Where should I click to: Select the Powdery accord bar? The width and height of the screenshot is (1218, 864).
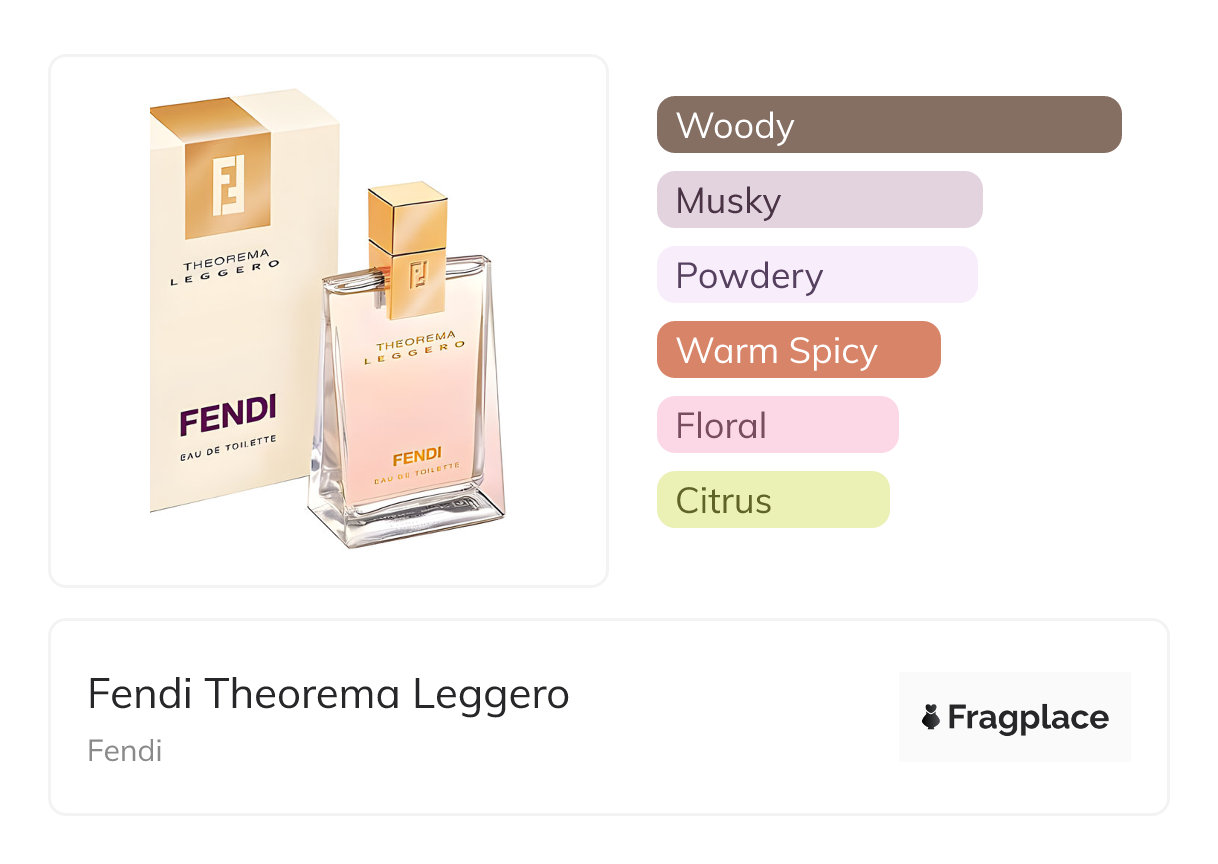[x=817, y=275]
